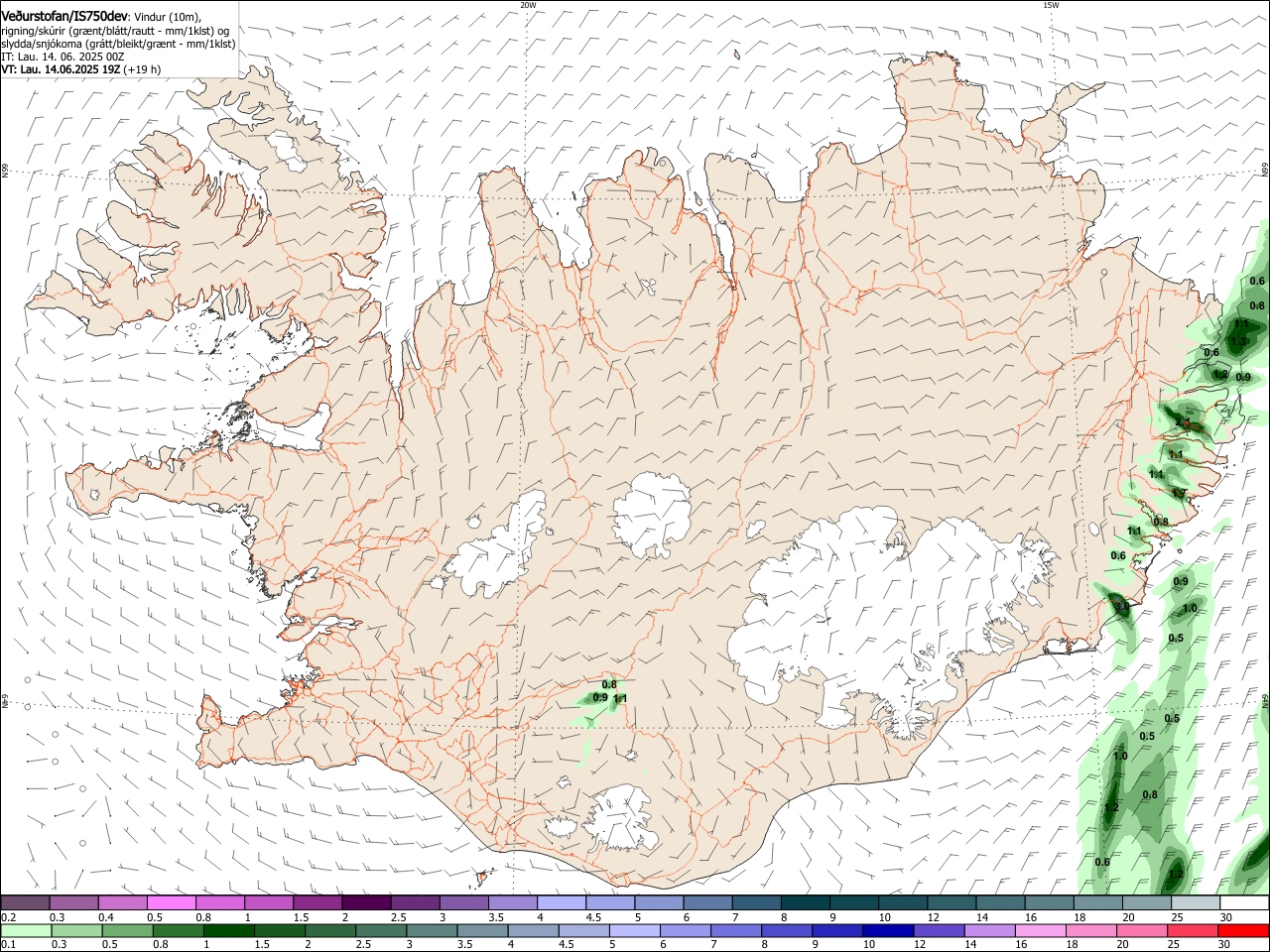Viewport: 1270px width, 952px height.
Task: Pick the mauve 0.3 snow scale swatch
Action: click(73, 902)
